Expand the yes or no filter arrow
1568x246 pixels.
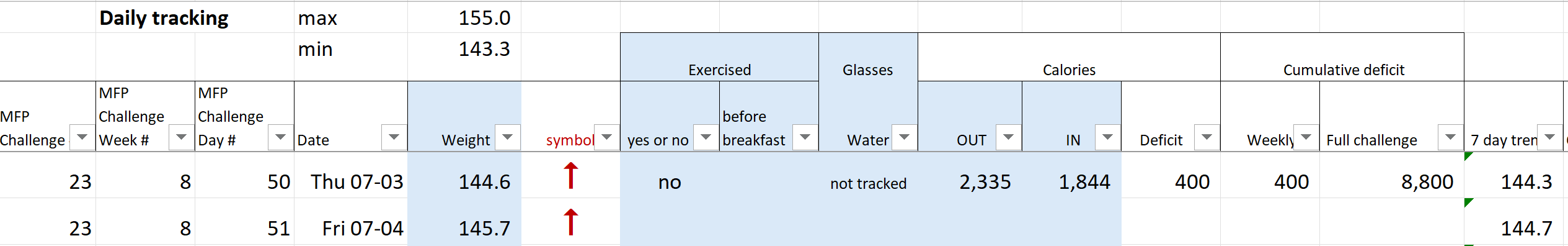click(706, 137)
